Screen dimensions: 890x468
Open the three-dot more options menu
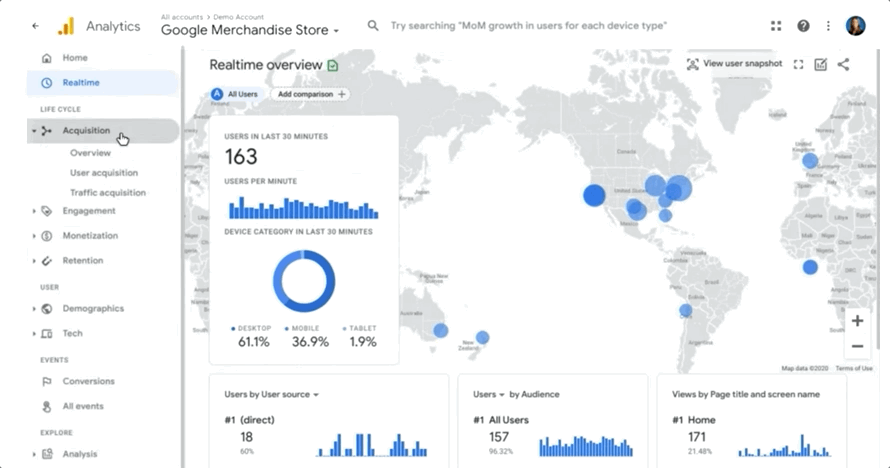click(828, 26)
